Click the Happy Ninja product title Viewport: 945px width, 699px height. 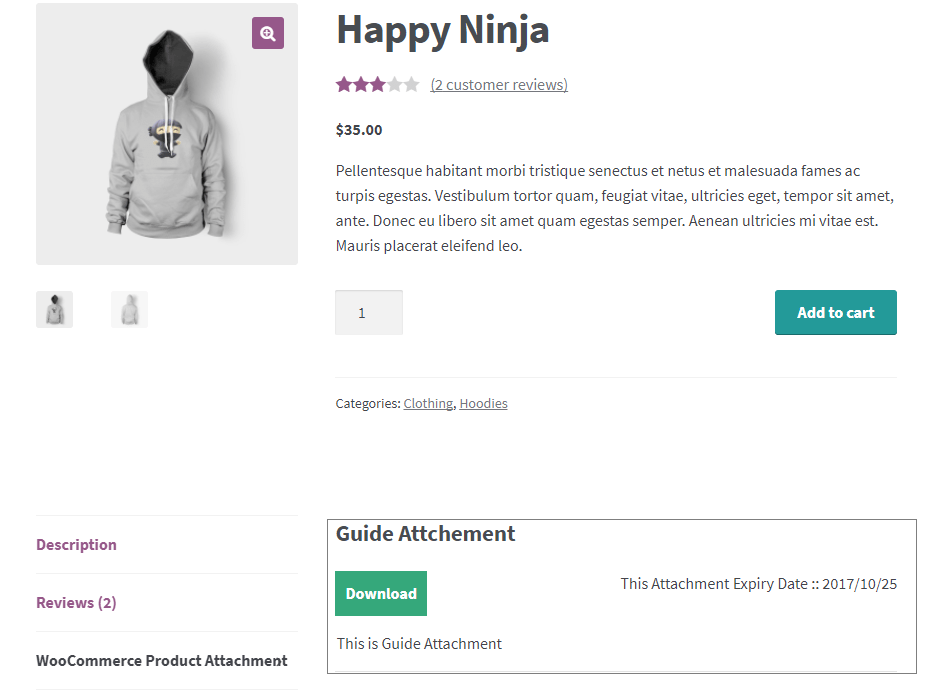pos(442,30)
